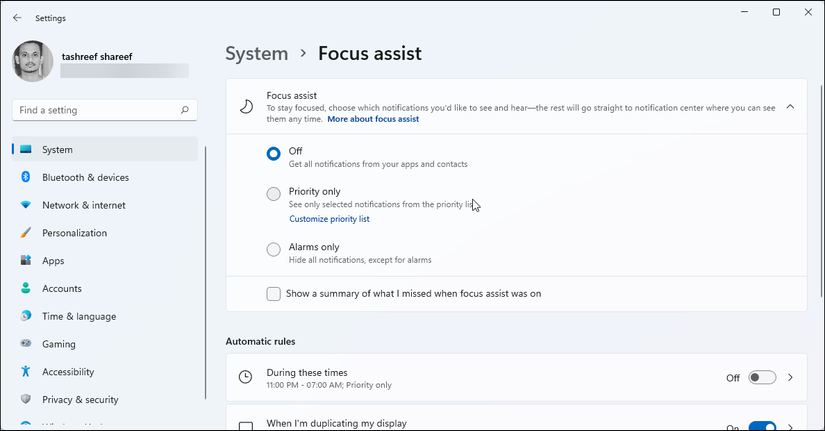Click the Accessibility figure icon
Viewport: 825px width, 431px height.
point(26,372)
